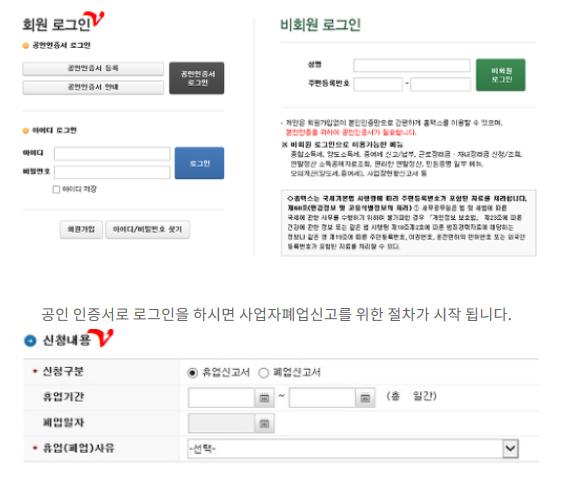Click the orange bullet beside 아이디 로그인
The height and width of the screenshot is (481, 561).
[26, 131]
